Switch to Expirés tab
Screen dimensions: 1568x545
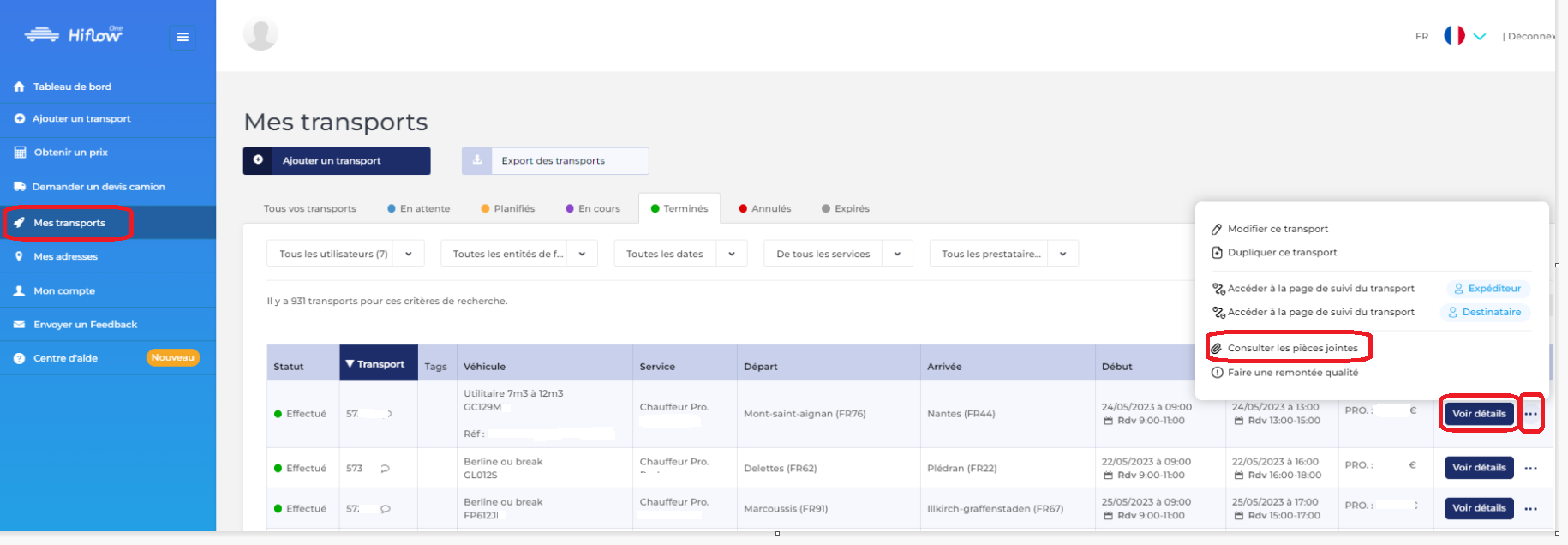(846, 209)
